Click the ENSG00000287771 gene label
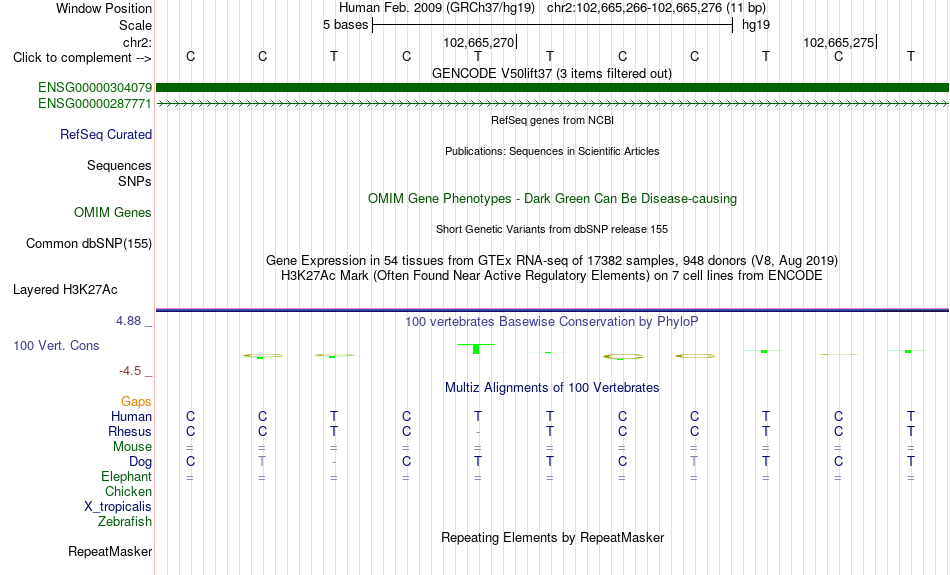This screenshot has width=950, height=575. [95, 104]
